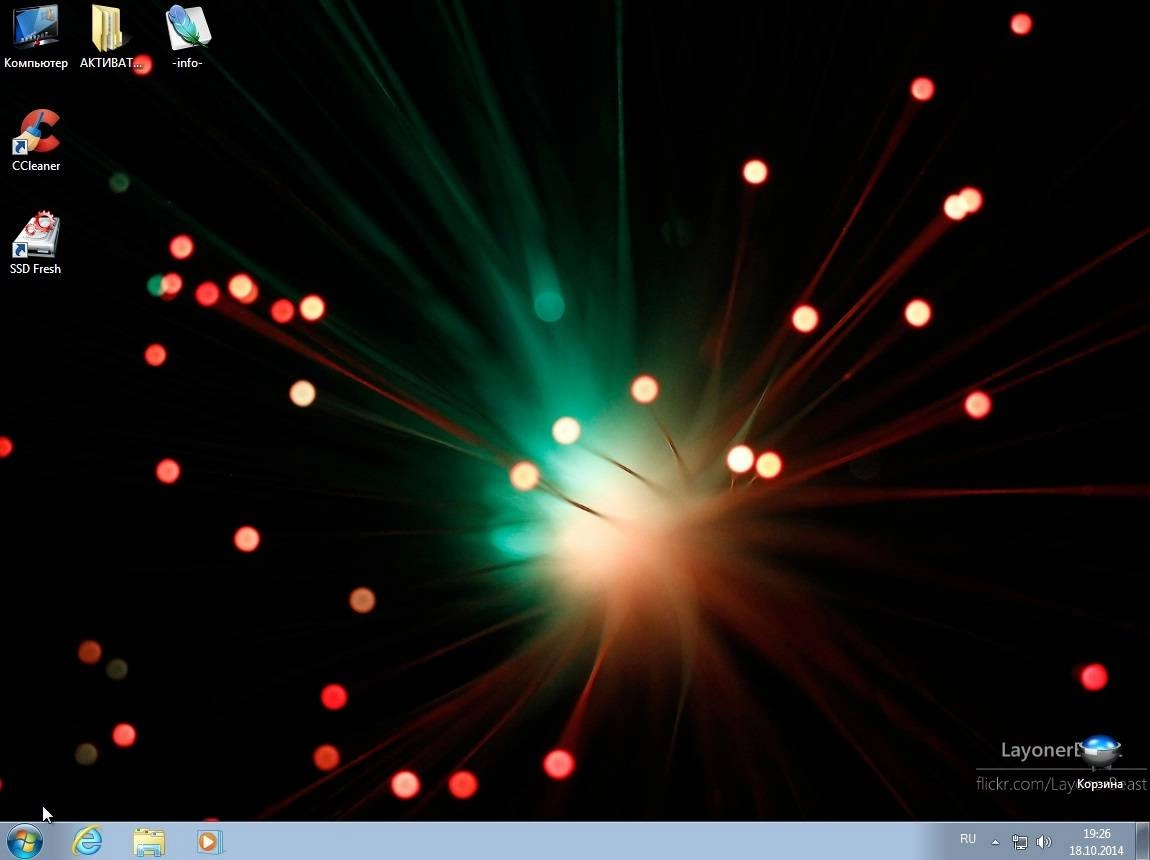
Task: Launch Internet Explorer from the taskbar
Action: point(87,842)
